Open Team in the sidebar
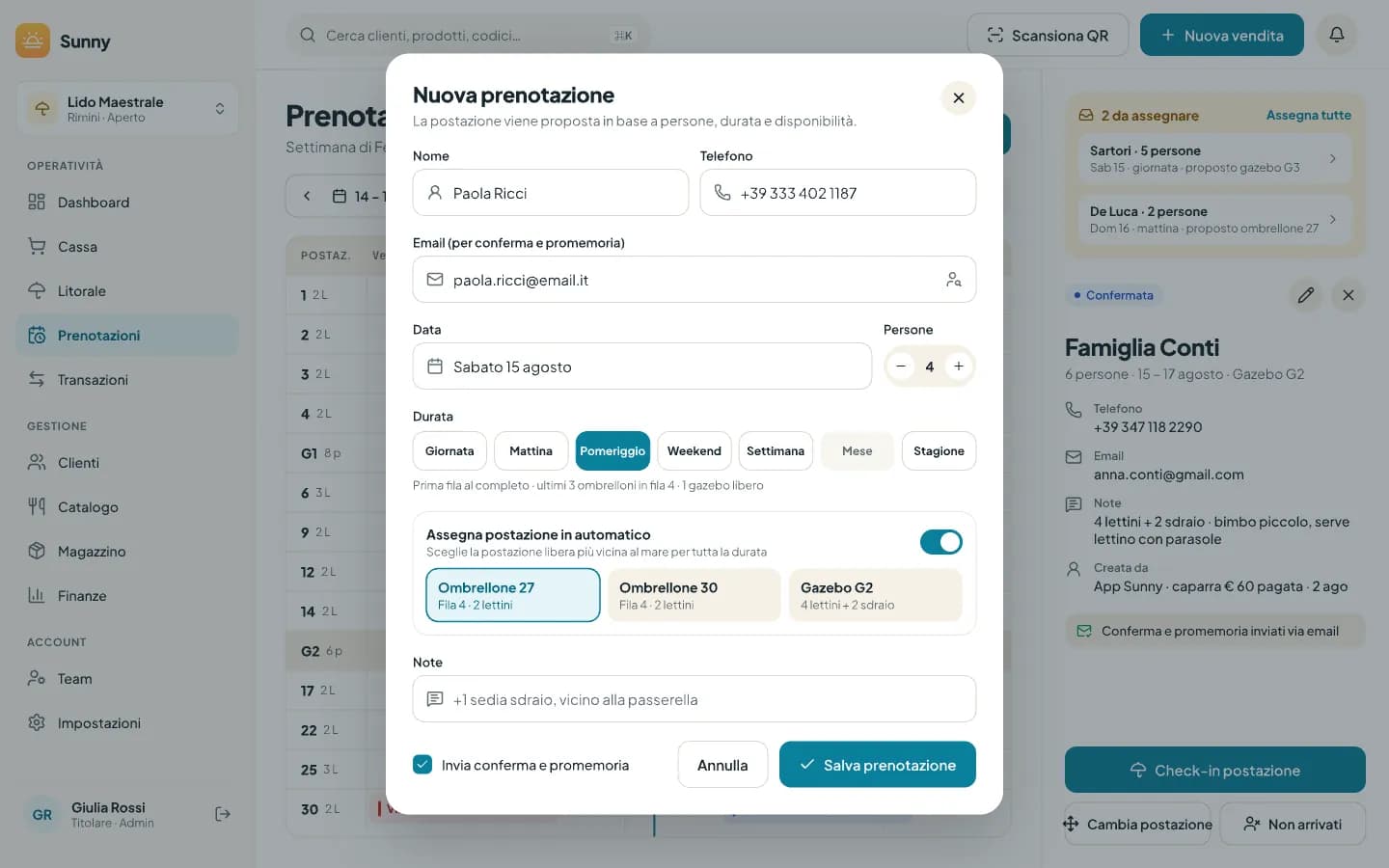 (127, 679)
